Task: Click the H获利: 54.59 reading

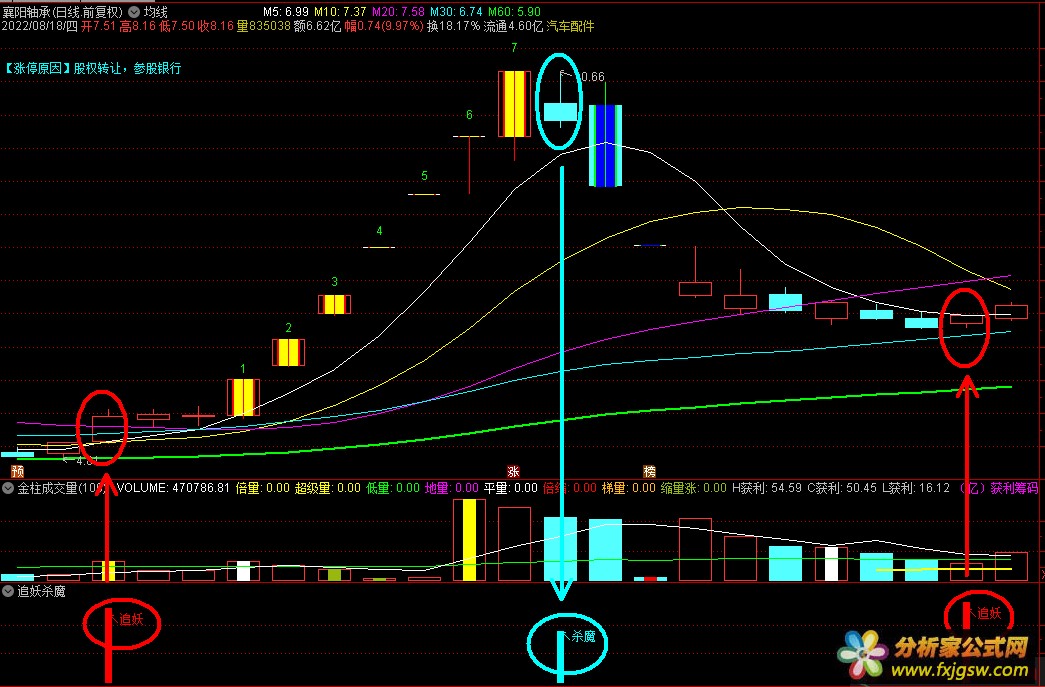Action: 767,488
